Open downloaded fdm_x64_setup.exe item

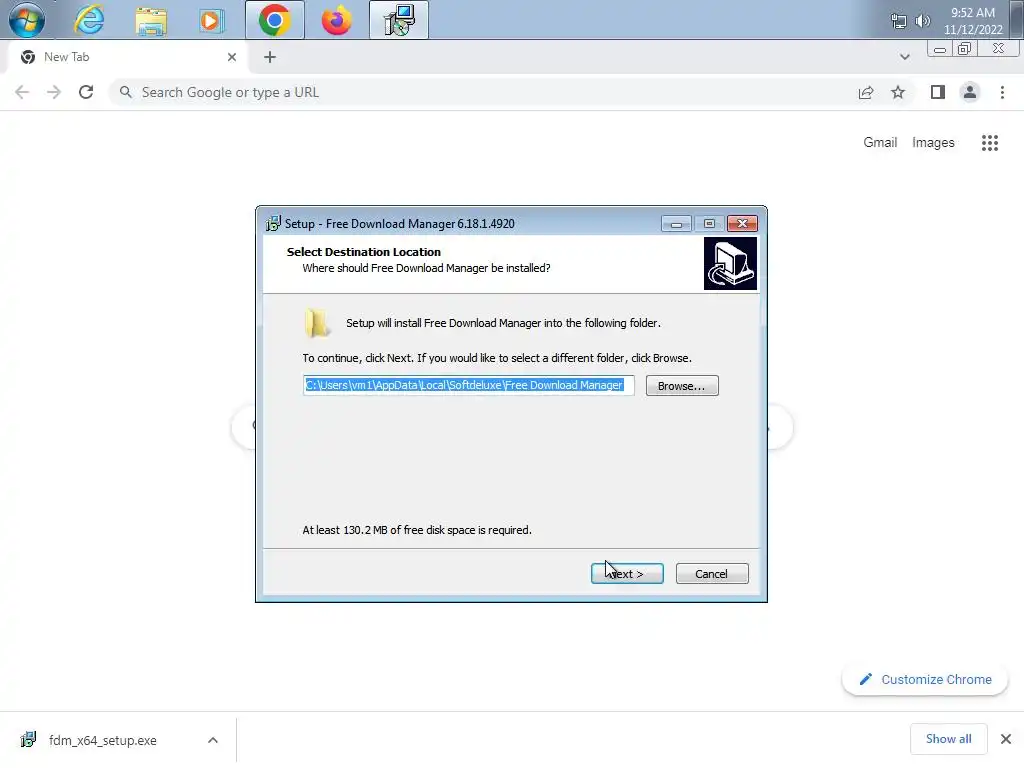click(103, 740)
